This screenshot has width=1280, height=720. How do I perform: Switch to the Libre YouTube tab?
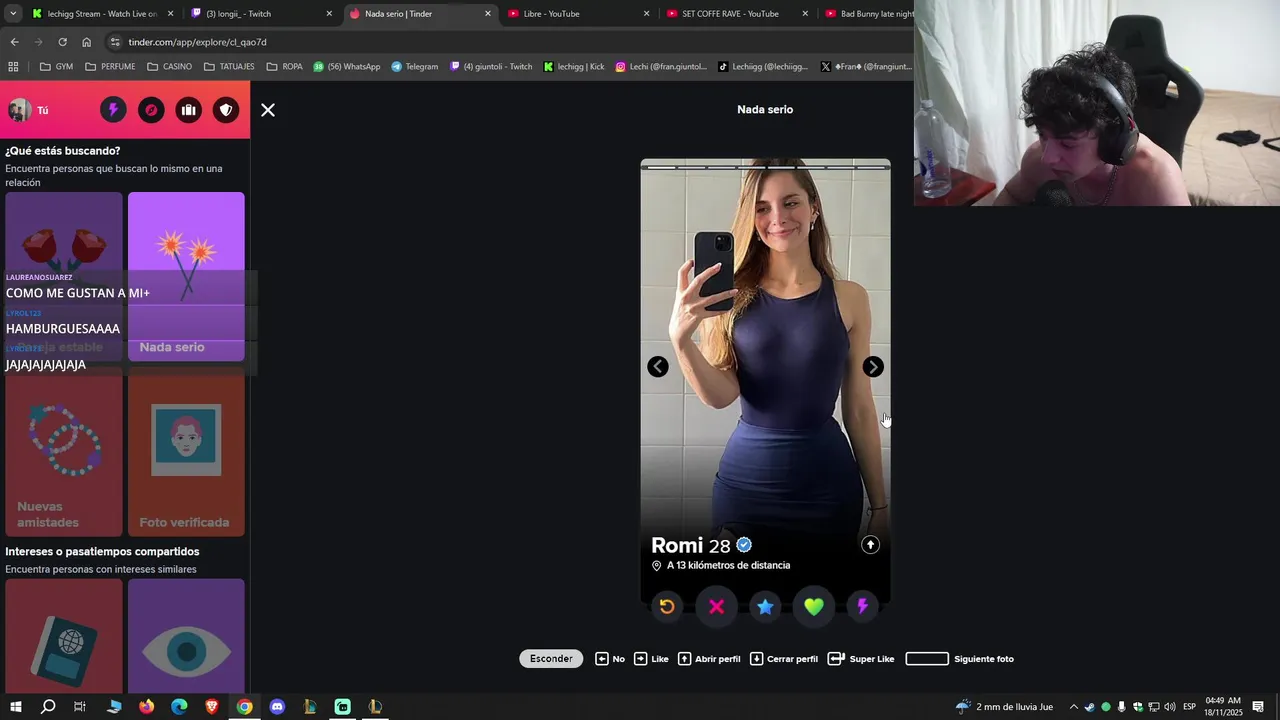(x=579, y=14)
